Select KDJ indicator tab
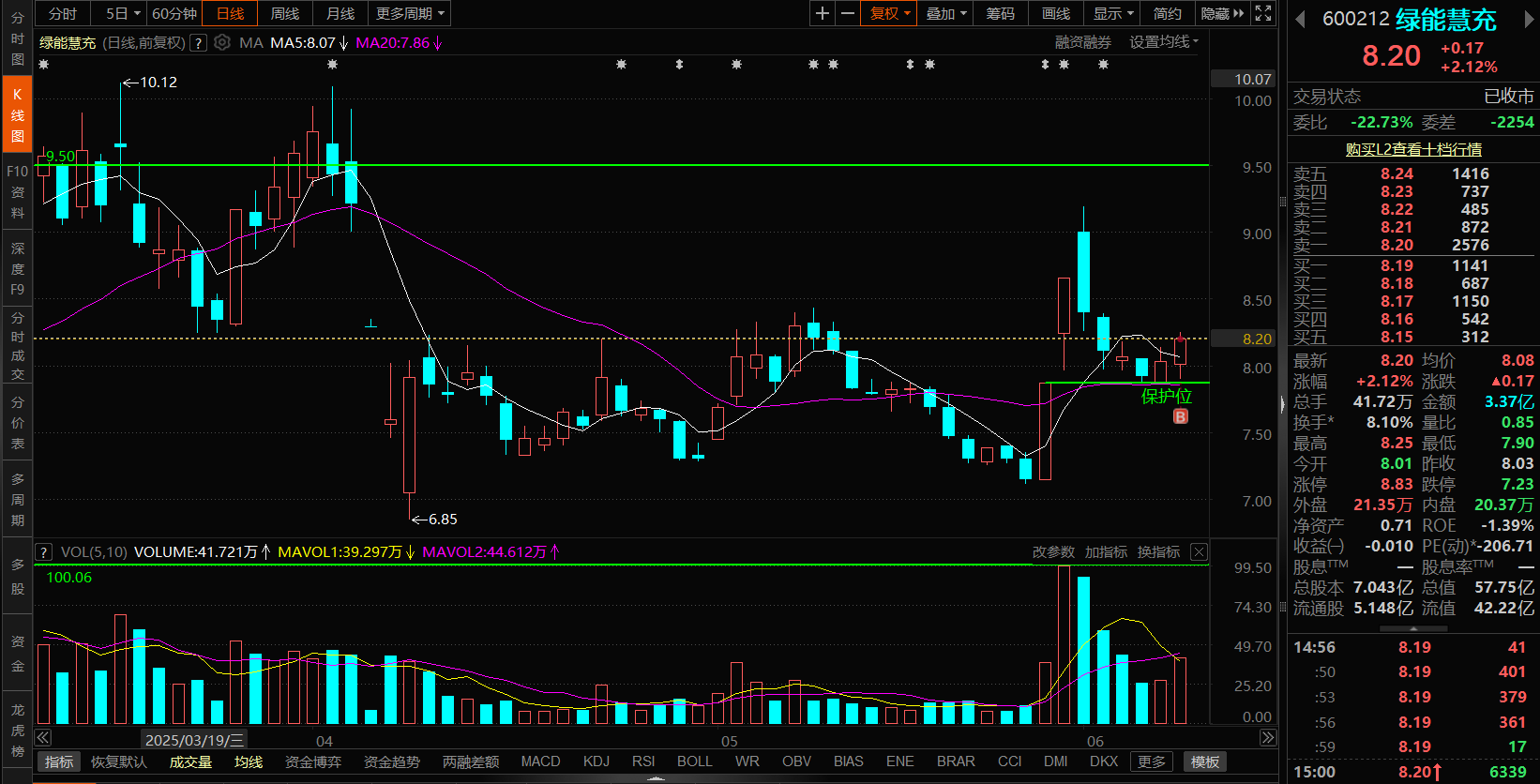The width and height of the screenshot is (1540, 784). [x=596, y=761]
